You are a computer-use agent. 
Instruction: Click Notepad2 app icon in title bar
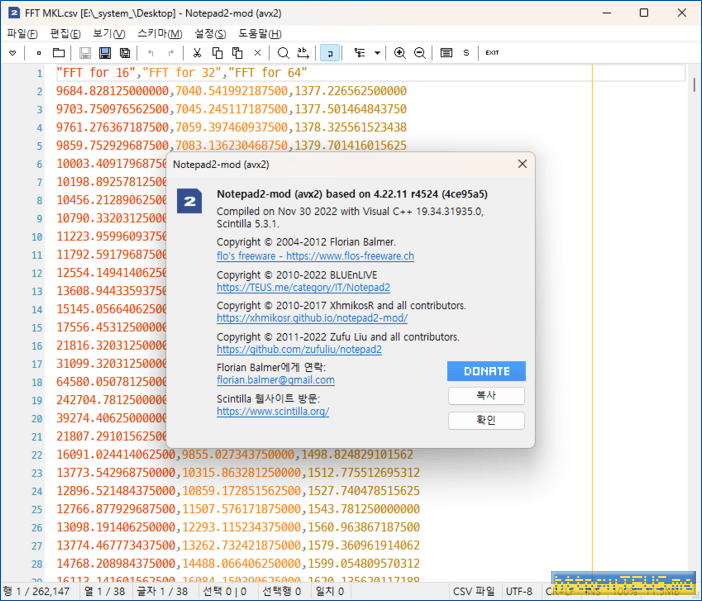click(x=14, y=13)
